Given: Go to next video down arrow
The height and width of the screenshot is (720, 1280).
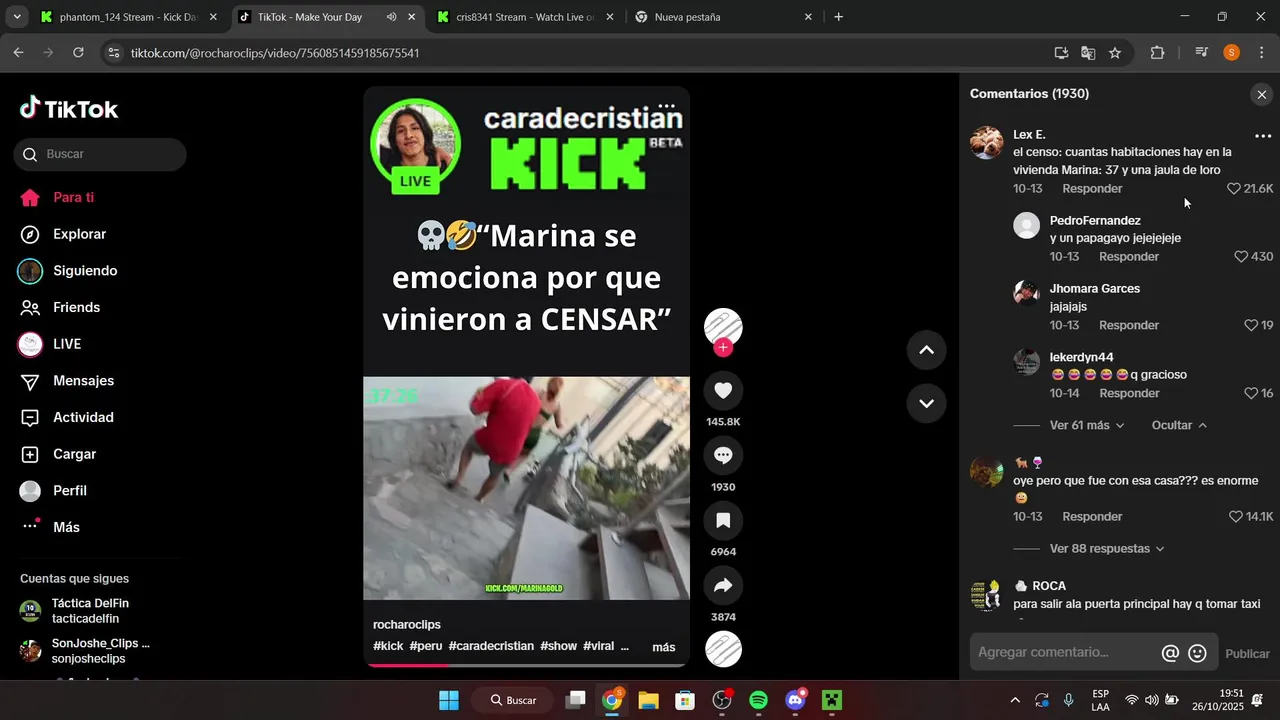Looking at the screenshot, I should (926, 403).
